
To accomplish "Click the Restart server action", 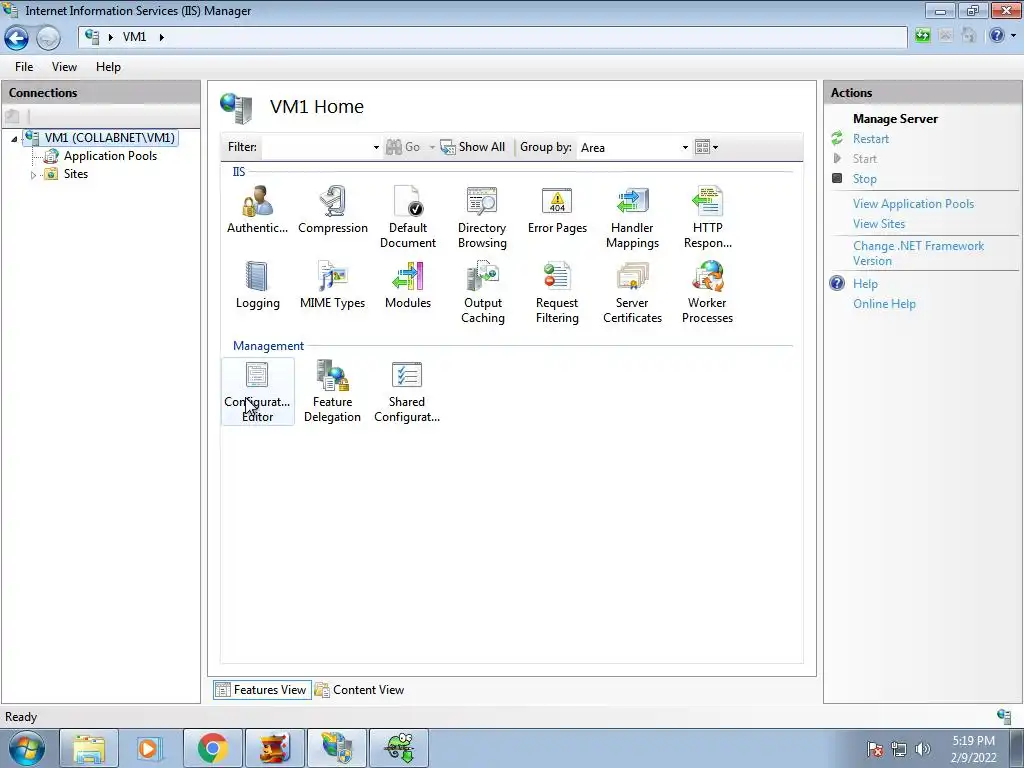I will pyautogui.click(x=871, y=138).
